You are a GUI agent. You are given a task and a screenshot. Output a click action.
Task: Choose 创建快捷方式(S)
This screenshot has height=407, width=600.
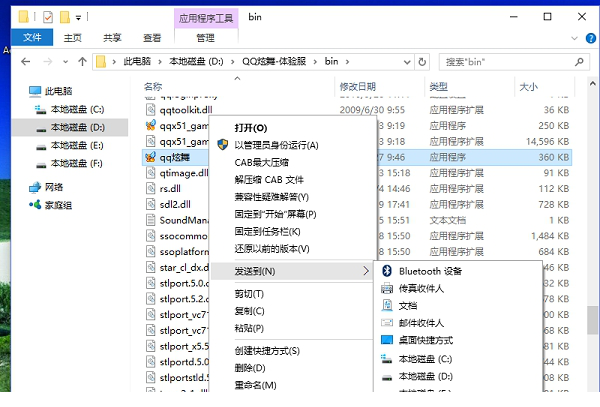(x=293, y=351)
